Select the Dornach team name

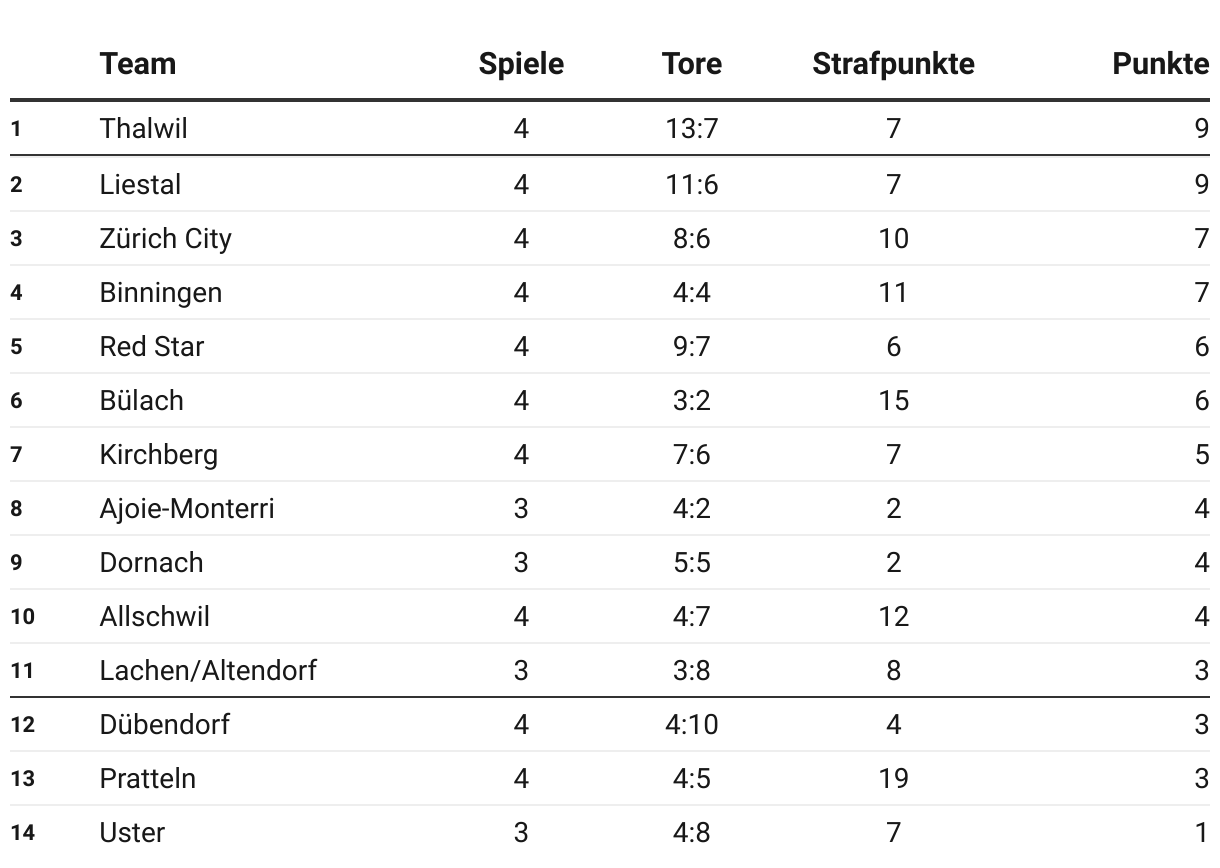(x=151, y=563)
